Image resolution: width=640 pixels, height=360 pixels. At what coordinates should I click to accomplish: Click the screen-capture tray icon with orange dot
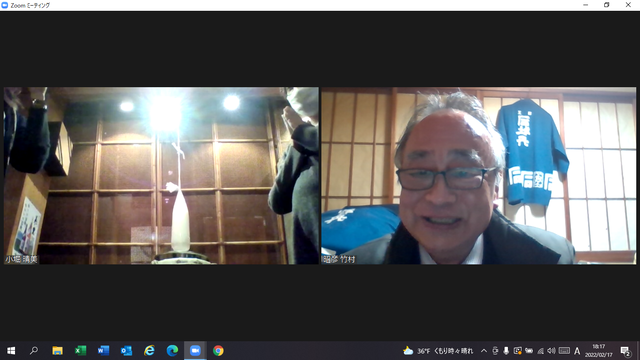[518, 351]
